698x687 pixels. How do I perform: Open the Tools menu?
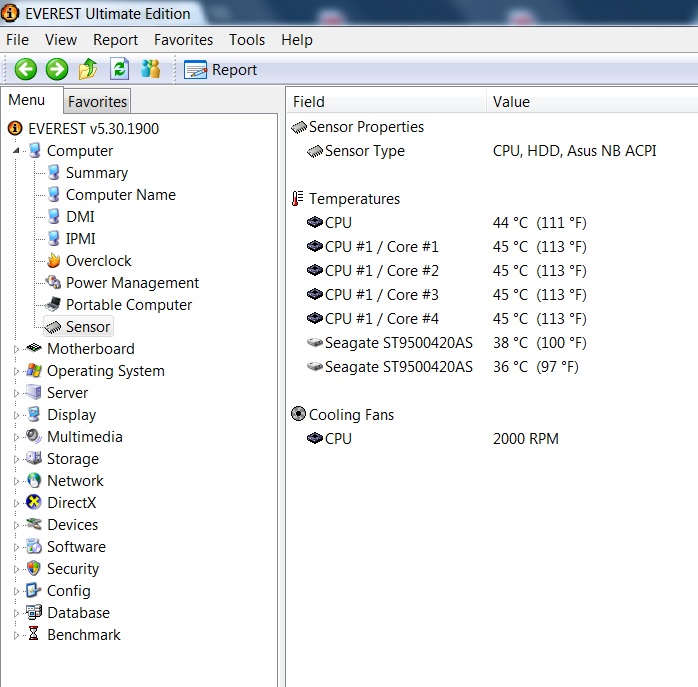(x=247, y=40)
